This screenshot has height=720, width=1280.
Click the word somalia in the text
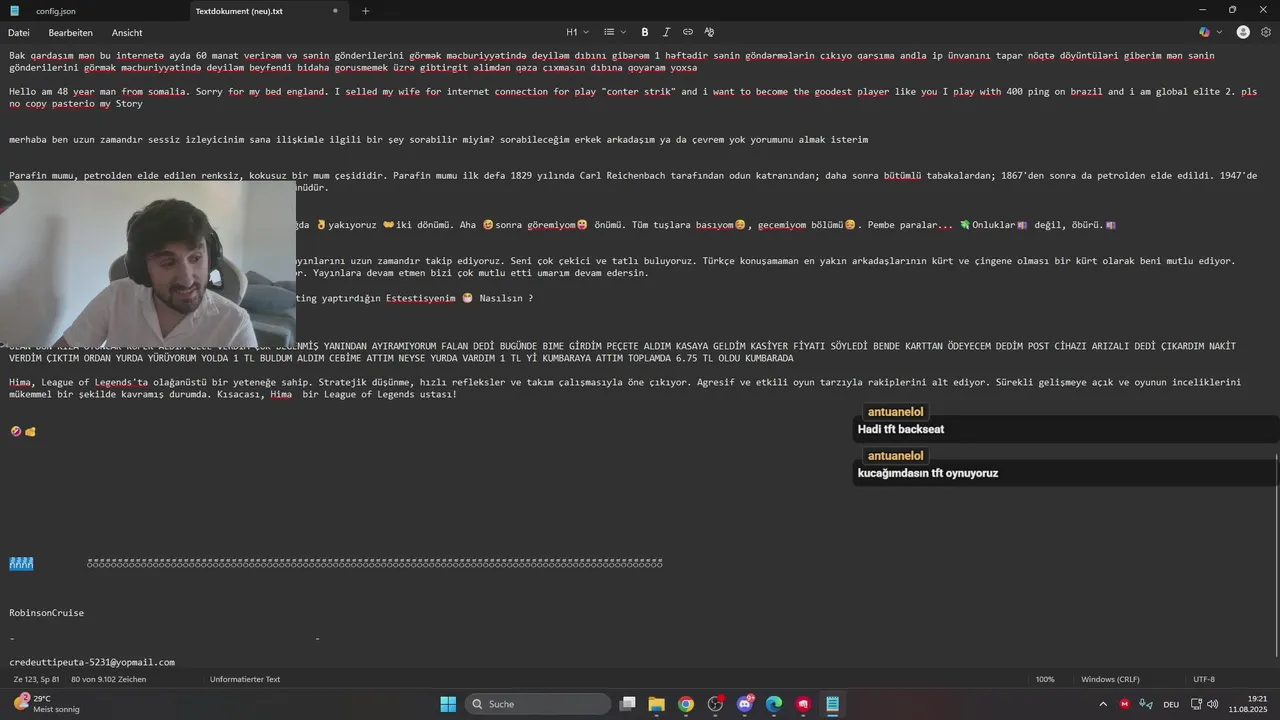tap(166, 92)
